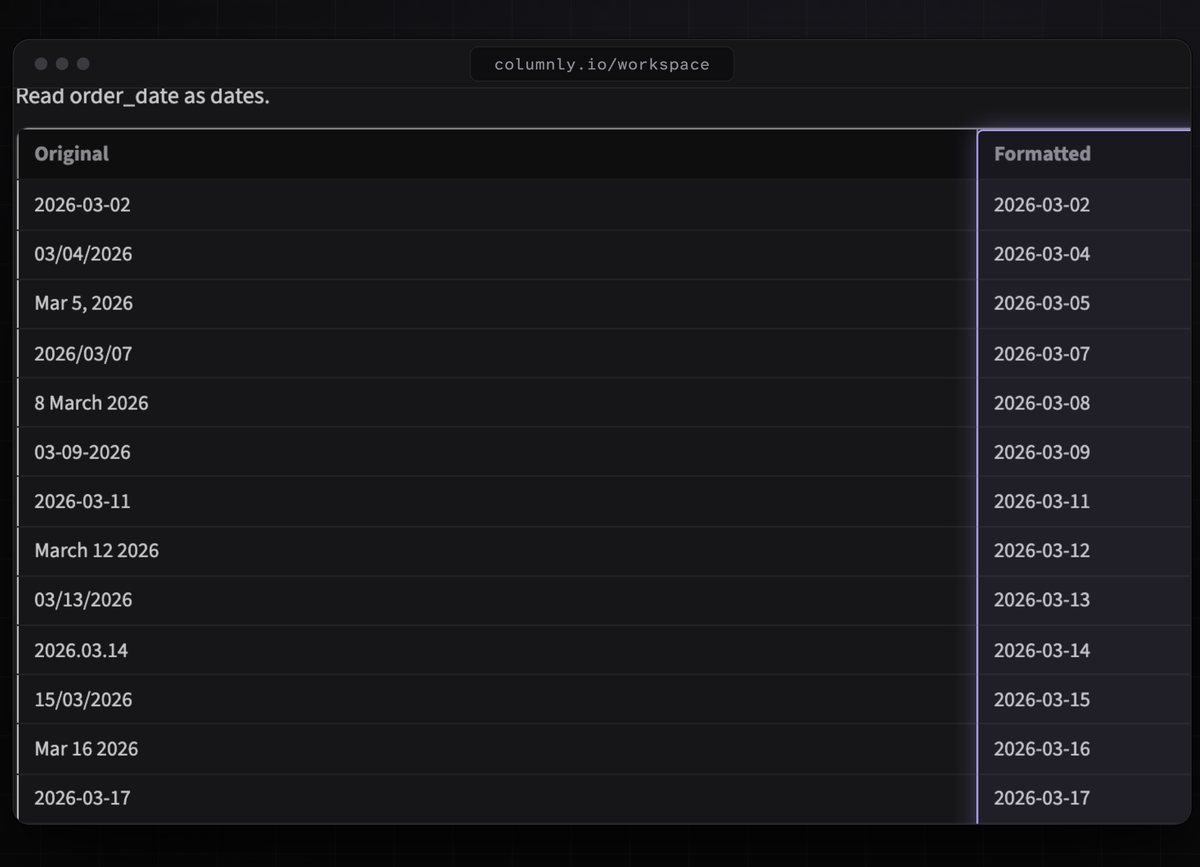Screen dimensions: 1200x867
Task: Select the 'Mar 5, 2026' cell
Action: click(497, 303)
